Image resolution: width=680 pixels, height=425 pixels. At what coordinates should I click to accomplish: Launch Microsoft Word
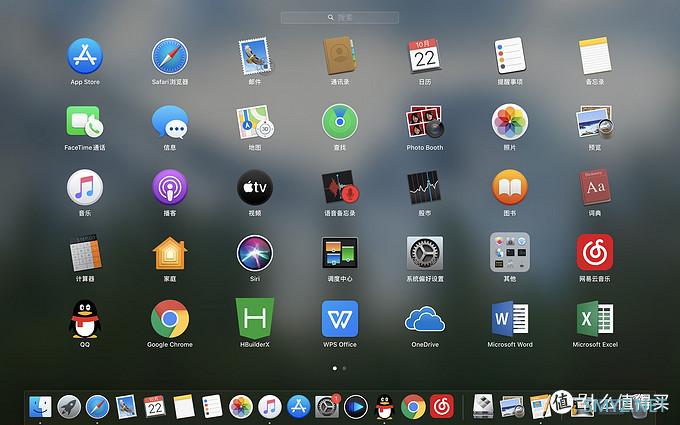[510, 319]
